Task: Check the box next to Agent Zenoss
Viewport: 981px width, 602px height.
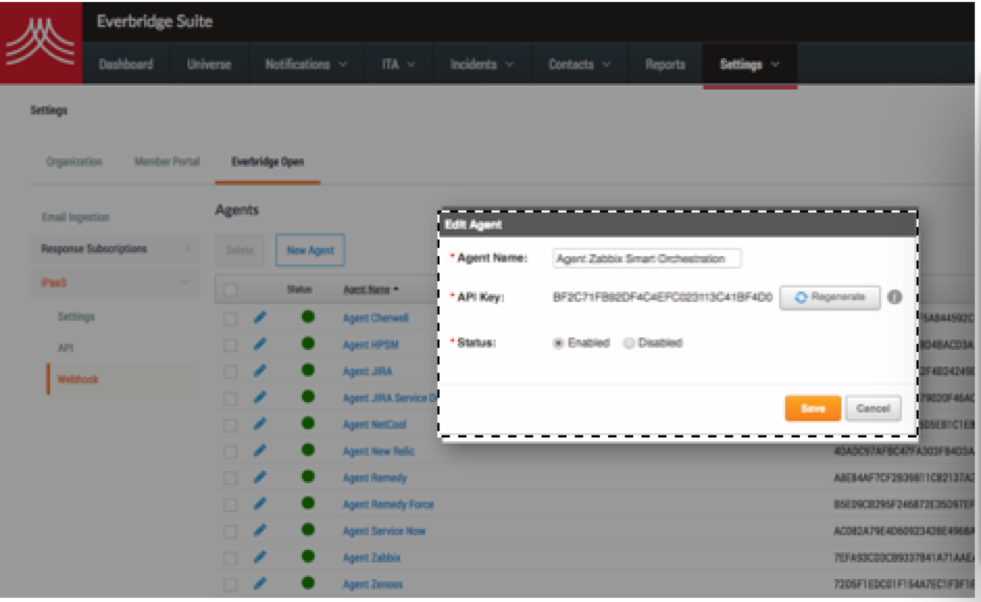Action: 230,584
